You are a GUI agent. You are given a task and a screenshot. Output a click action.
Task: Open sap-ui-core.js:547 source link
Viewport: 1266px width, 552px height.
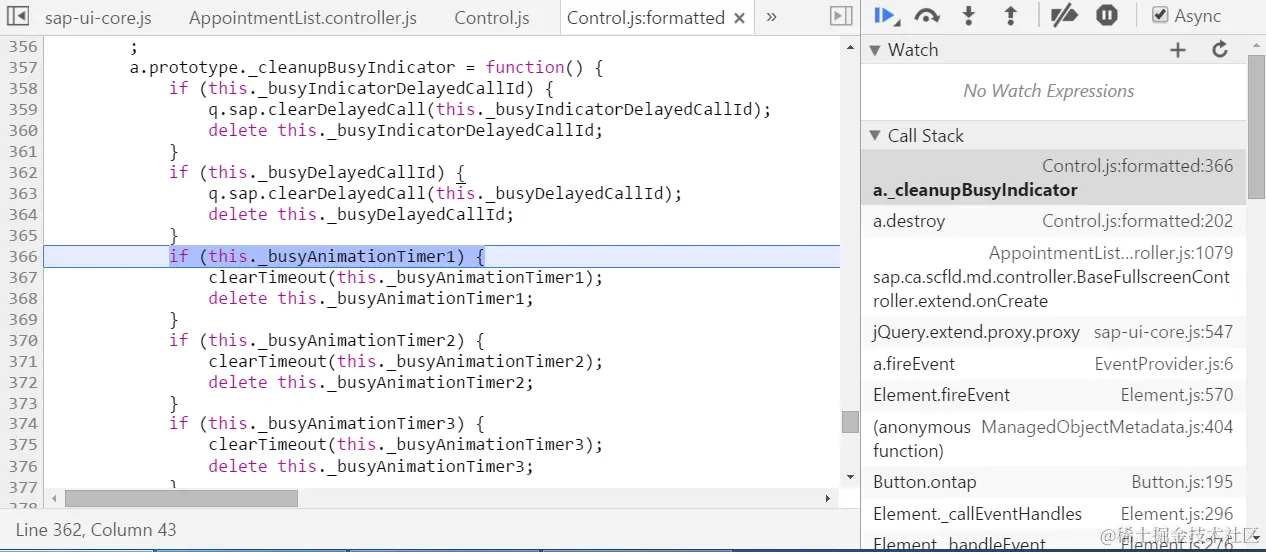pyautogui.click(x=1163, y=332)
